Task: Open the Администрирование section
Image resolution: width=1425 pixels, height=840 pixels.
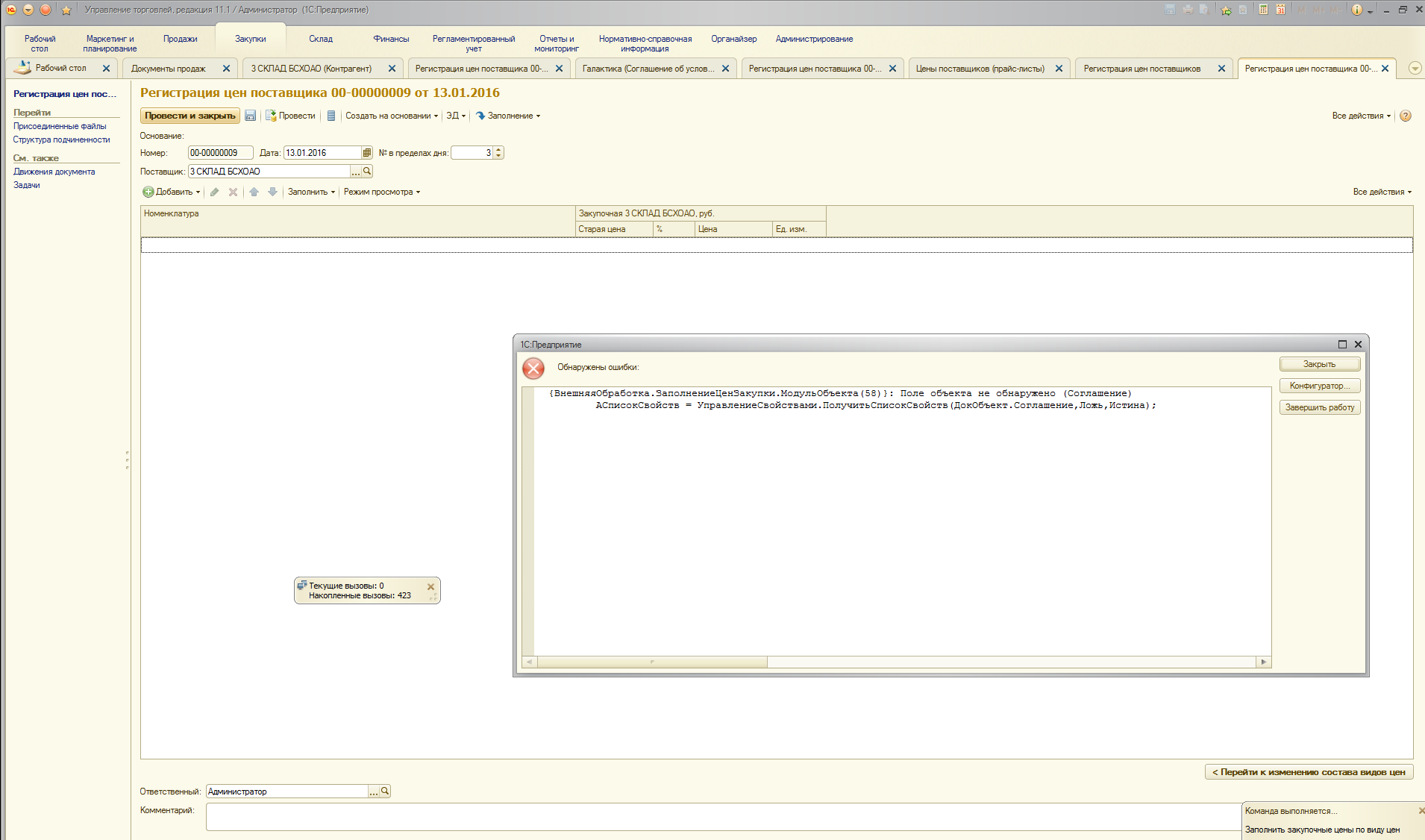Action: click(x=814, y=39)
